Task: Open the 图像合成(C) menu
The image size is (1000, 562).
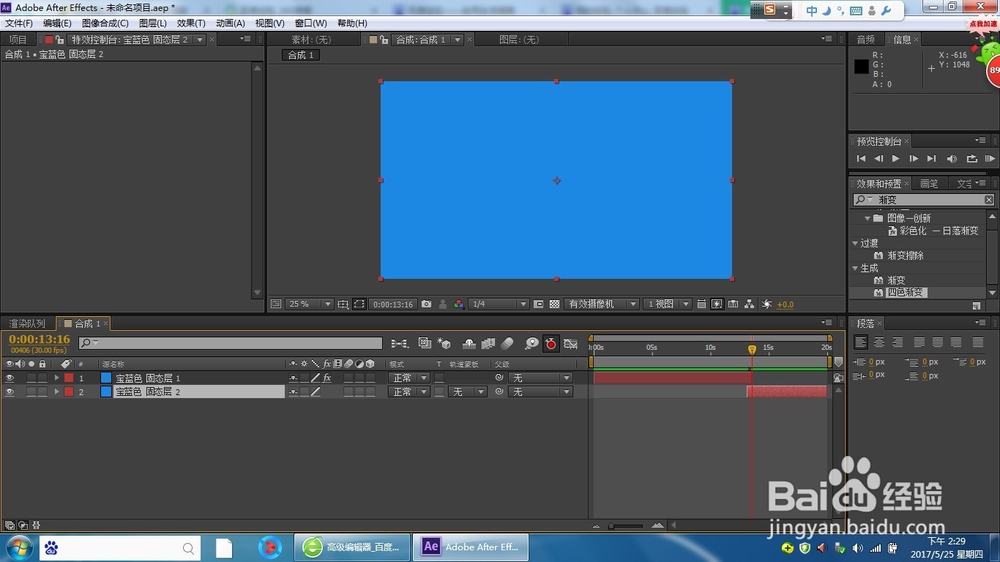Action: click(x=105, y=23)
